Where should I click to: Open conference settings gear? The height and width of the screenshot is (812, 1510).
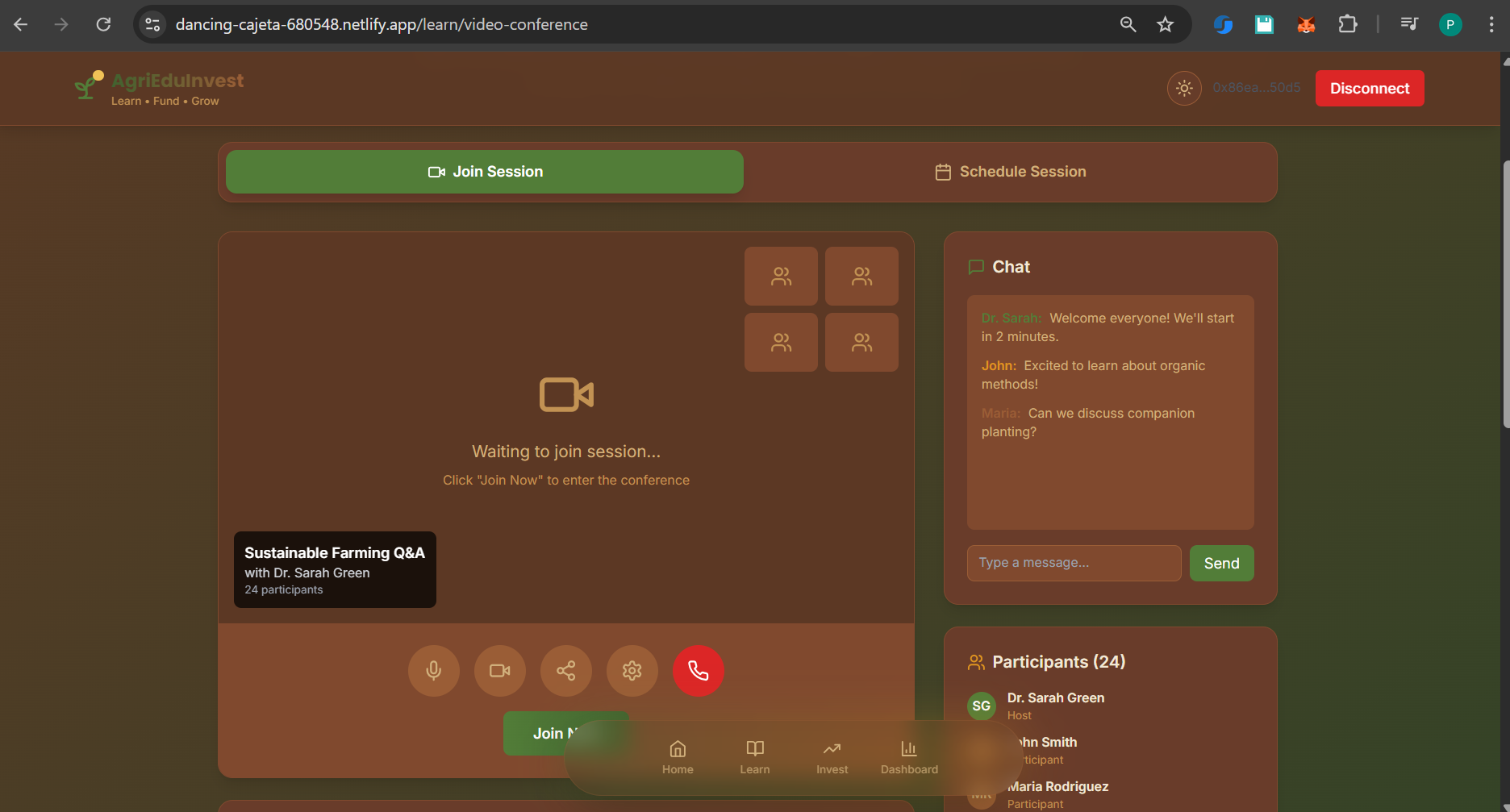click(632, 671)
